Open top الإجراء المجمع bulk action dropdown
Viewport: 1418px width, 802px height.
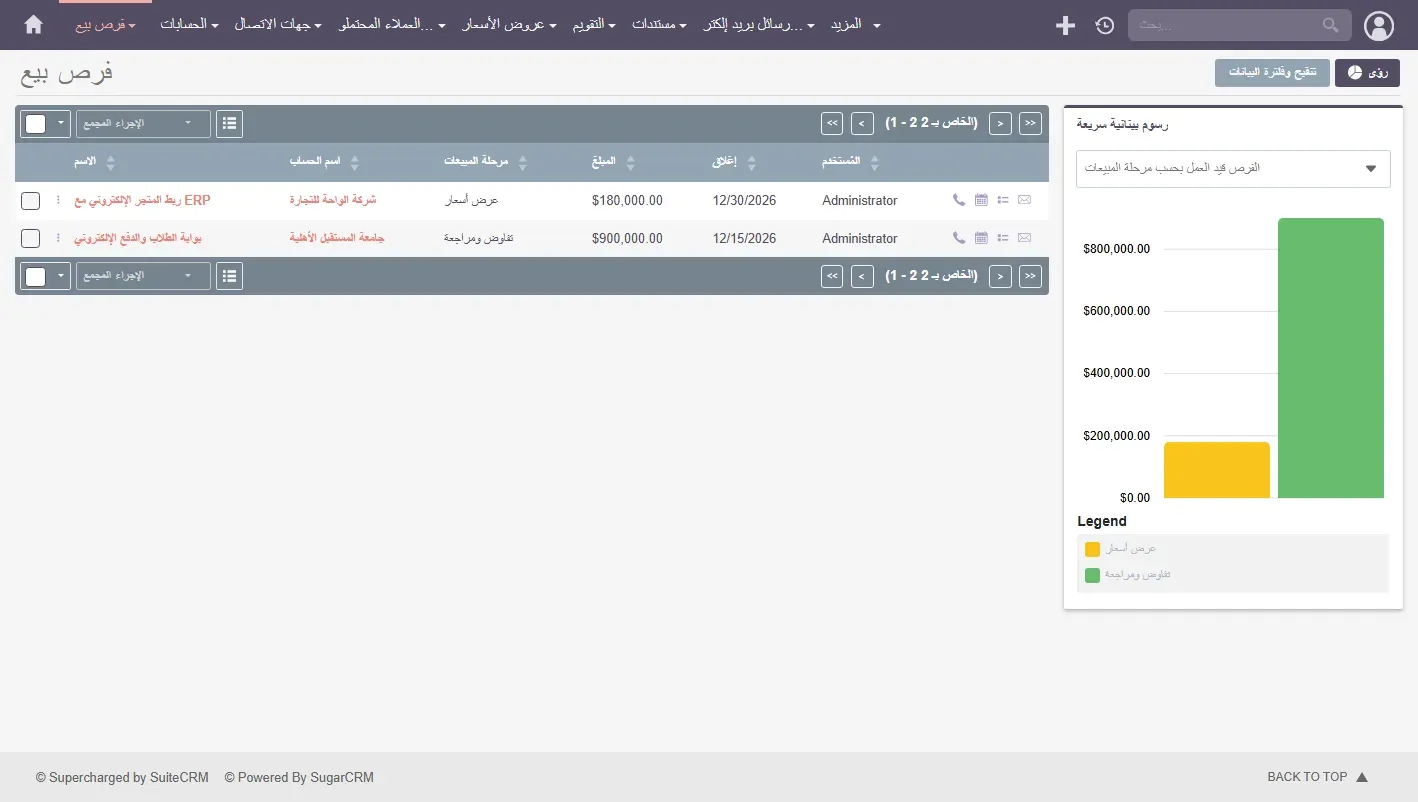tap(143, 123)
